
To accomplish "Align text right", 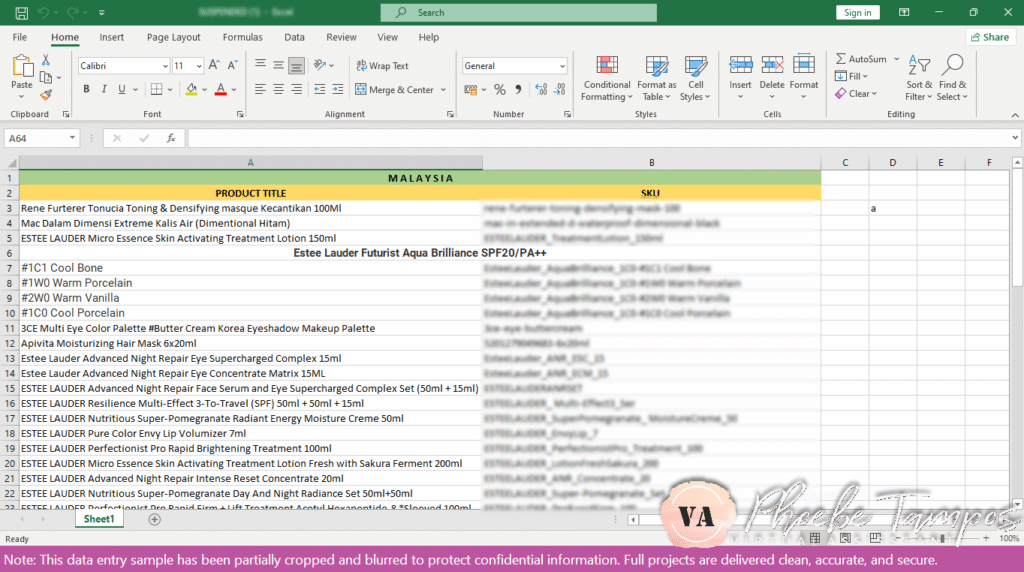I will click(296, 89).
